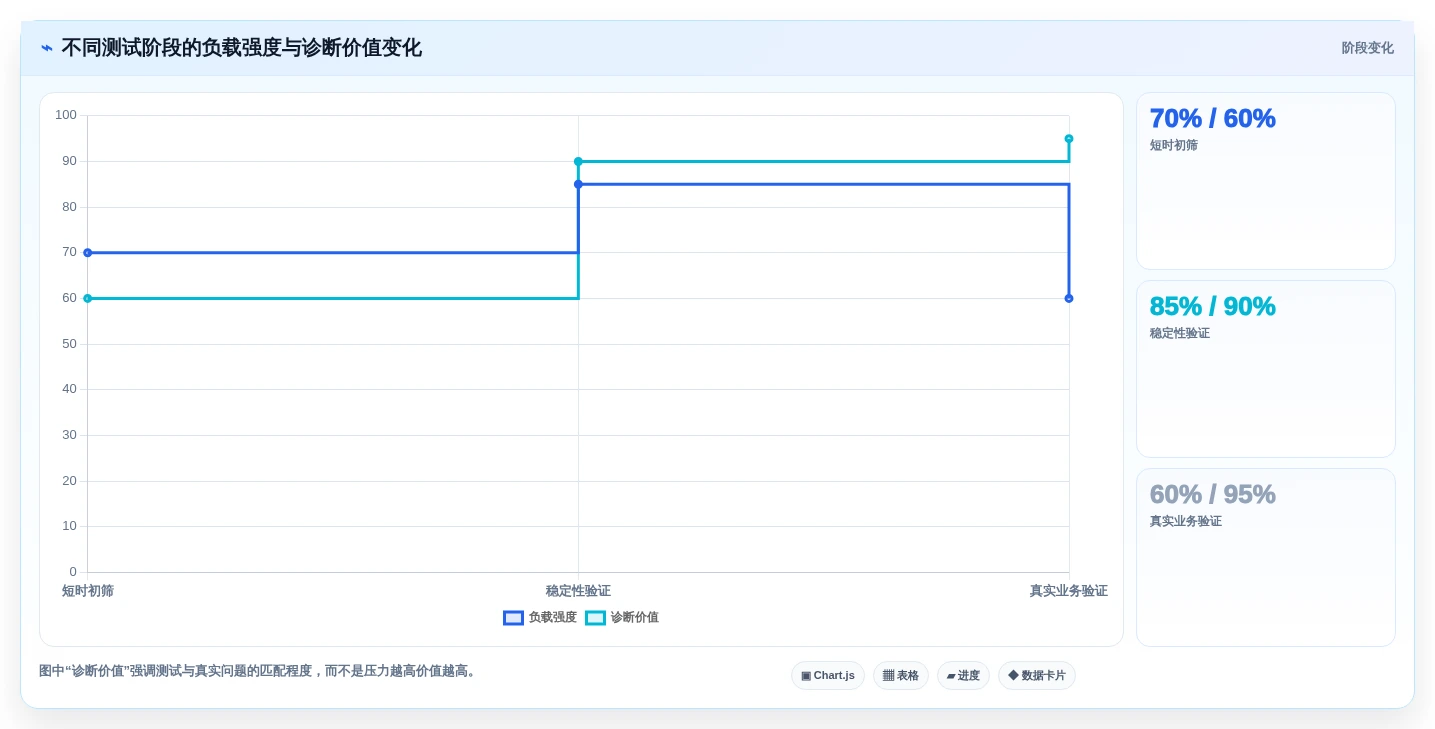Click the 诊断价值 data point at 短时初筛 (60)
The height and width of the screenshot is (729, 1435).
(87, 298)
